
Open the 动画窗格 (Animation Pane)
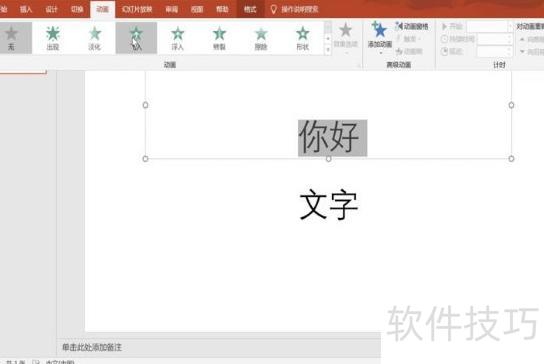pos(411,26)
